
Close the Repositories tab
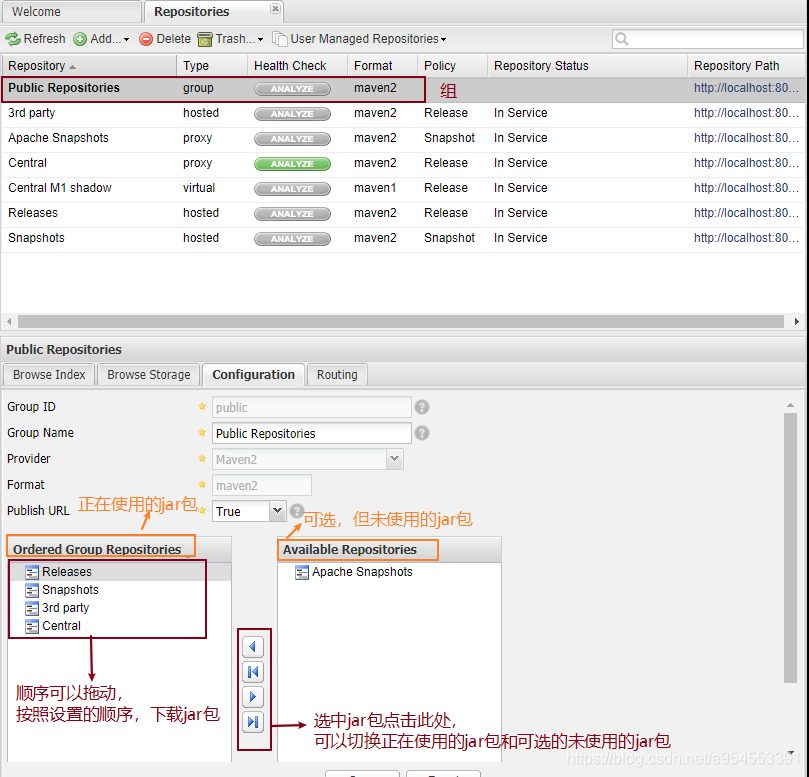[276, 8]
